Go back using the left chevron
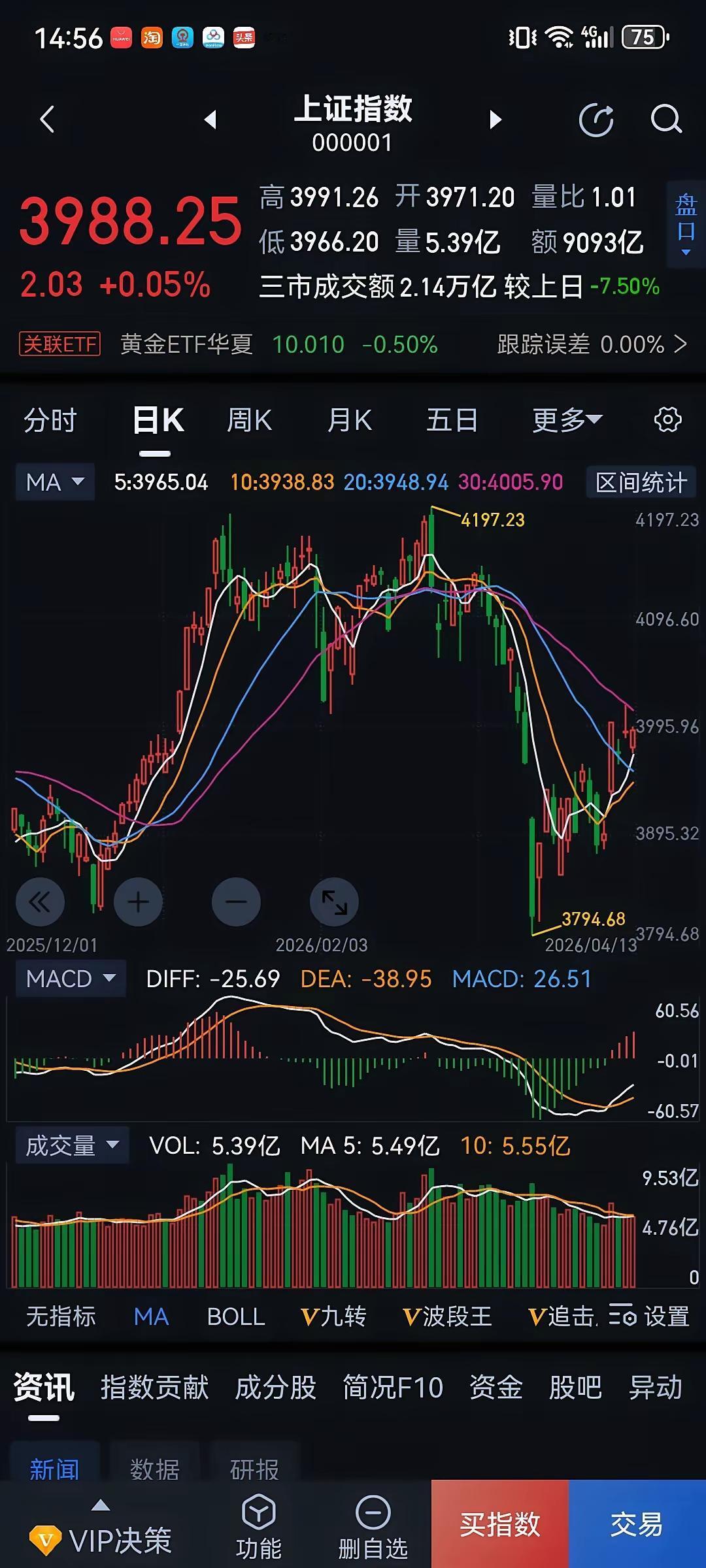The width and height of the screenshot is (706, 1568). point(47,120)
